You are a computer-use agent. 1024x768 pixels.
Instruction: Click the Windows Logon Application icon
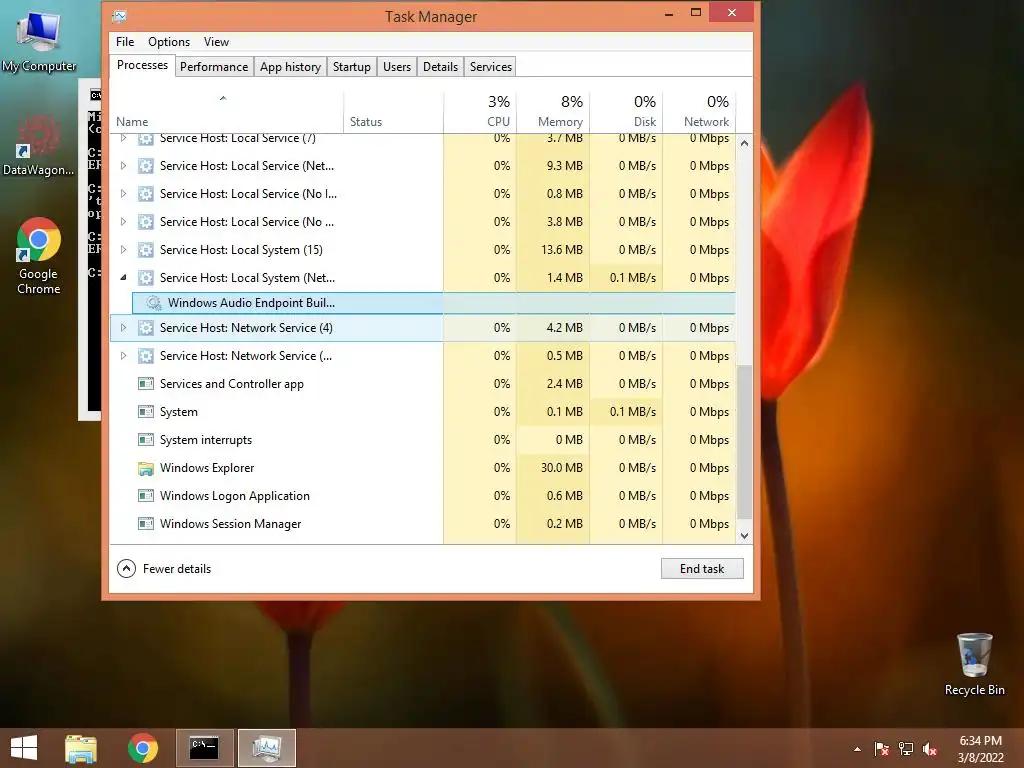[146, 496]
